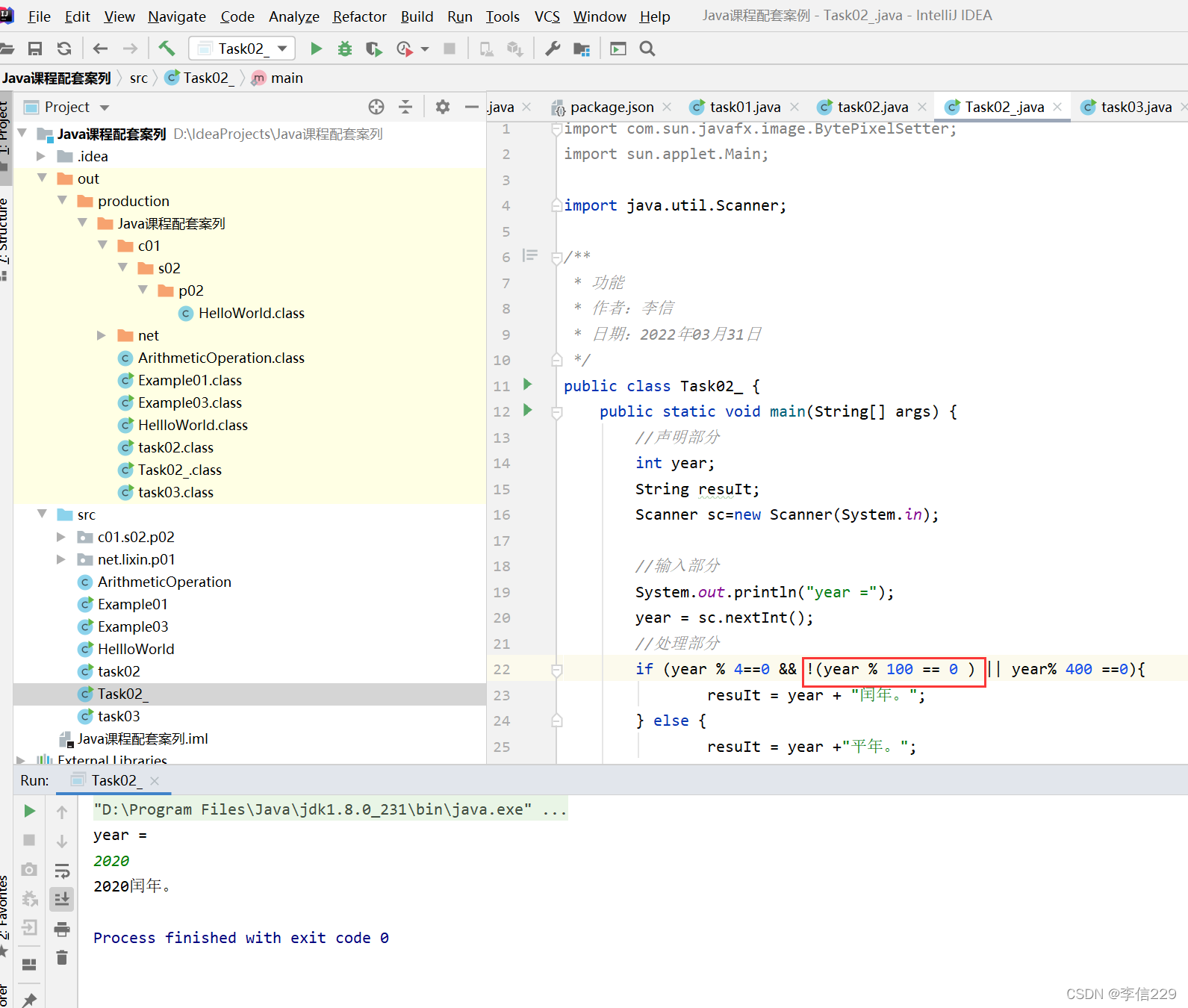Rerun program in the Run panel
This screenshot has height=1008, width=1188.
pyautogui.click(x=29, y=811)
